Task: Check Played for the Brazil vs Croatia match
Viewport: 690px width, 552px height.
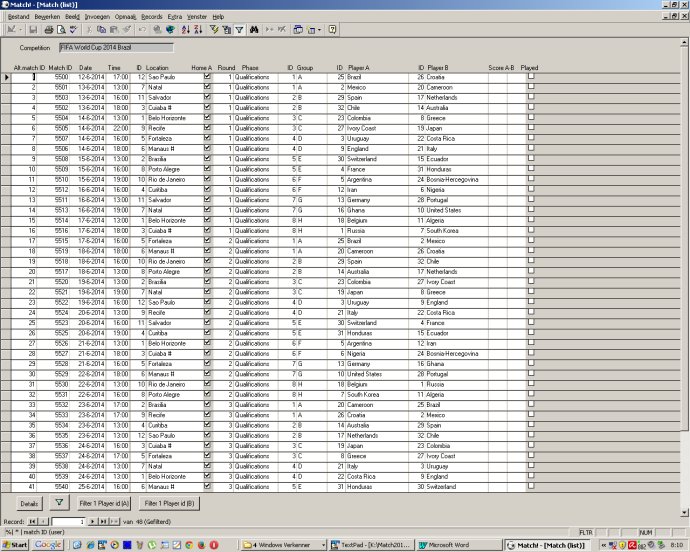Action: click(x=531, y=76)
